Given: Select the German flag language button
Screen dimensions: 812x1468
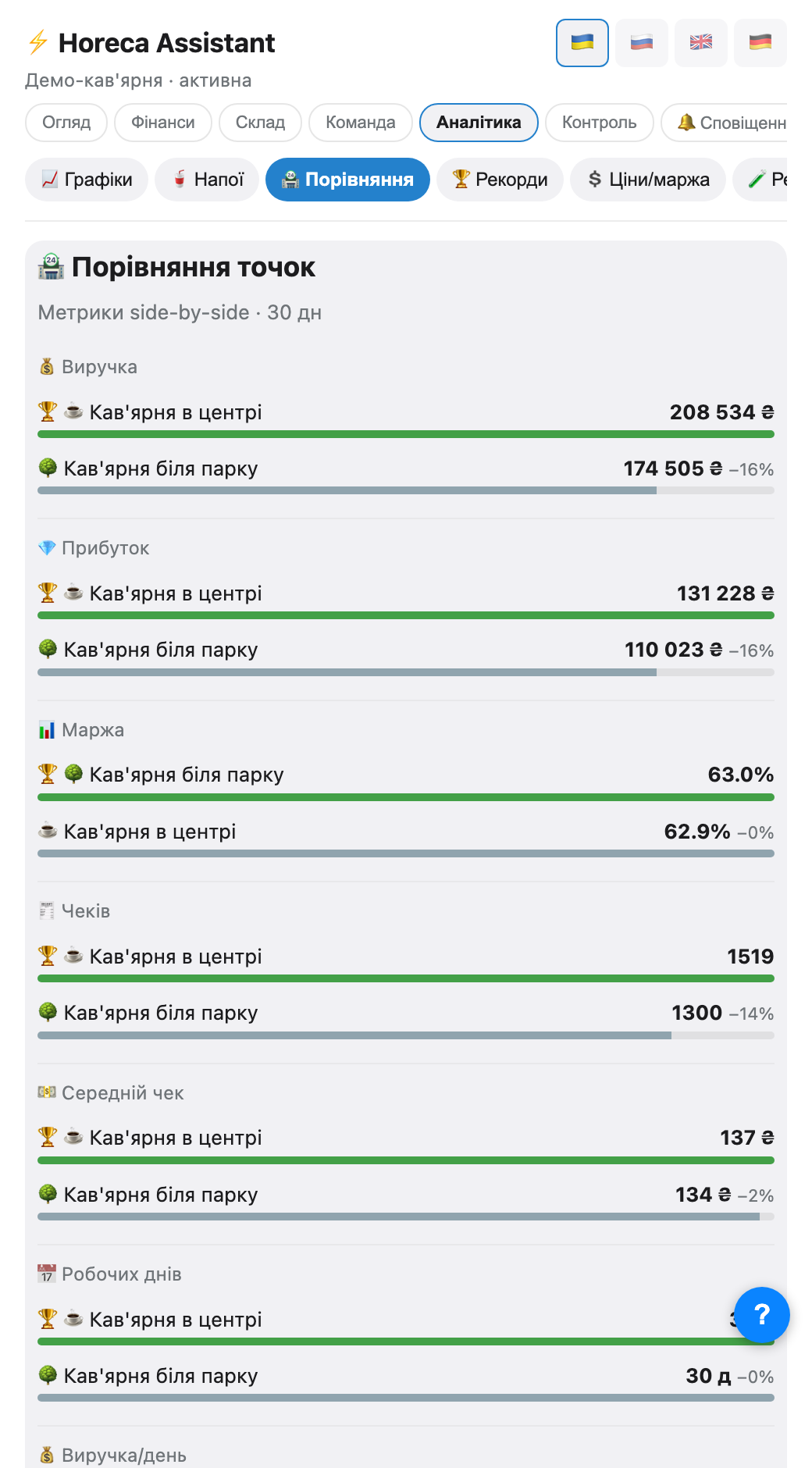Looking at the screenshot, I should tap(760, 43).
